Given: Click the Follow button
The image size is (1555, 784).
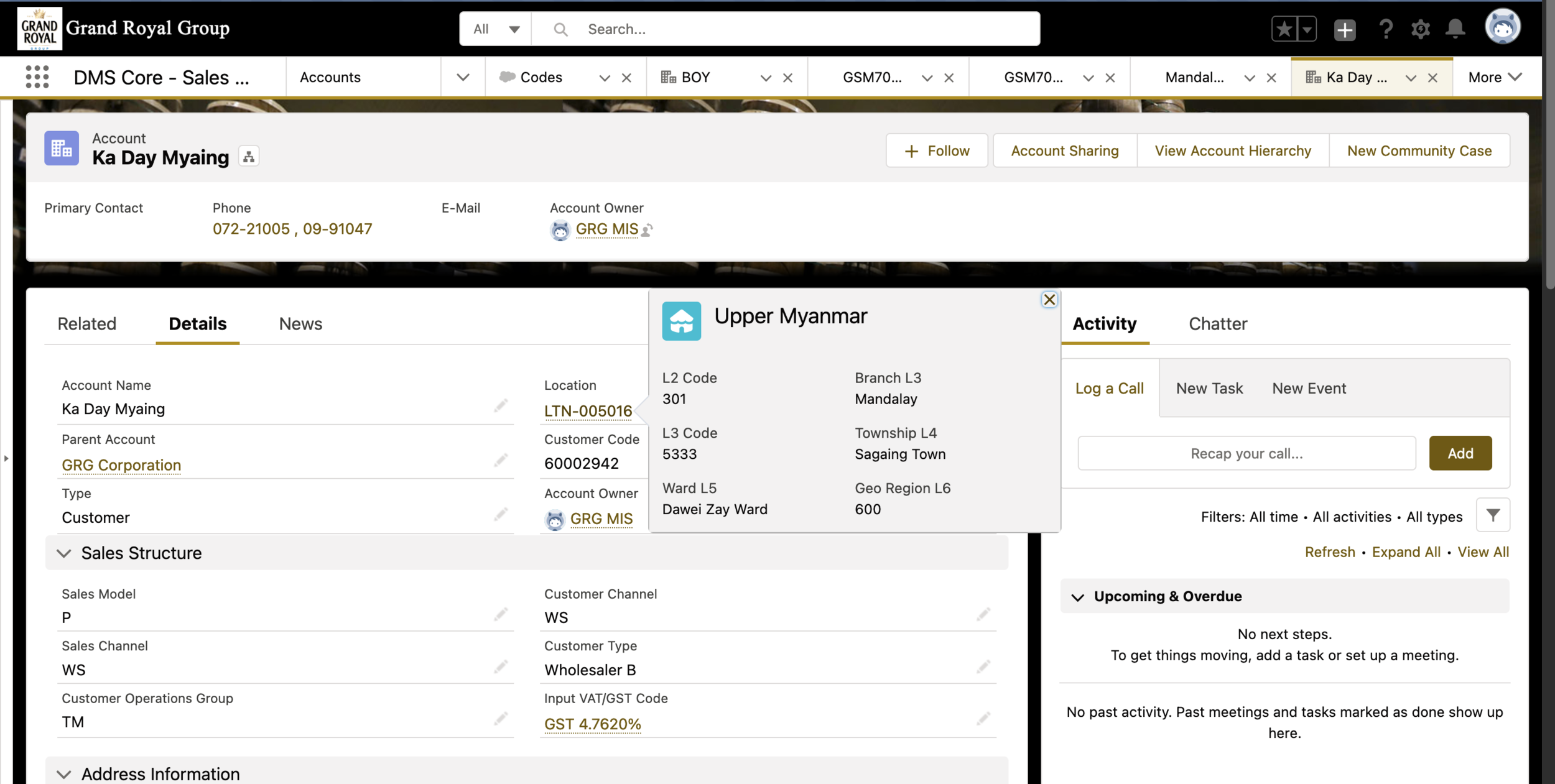Looking at the screenshot, I should click(937, 151).
